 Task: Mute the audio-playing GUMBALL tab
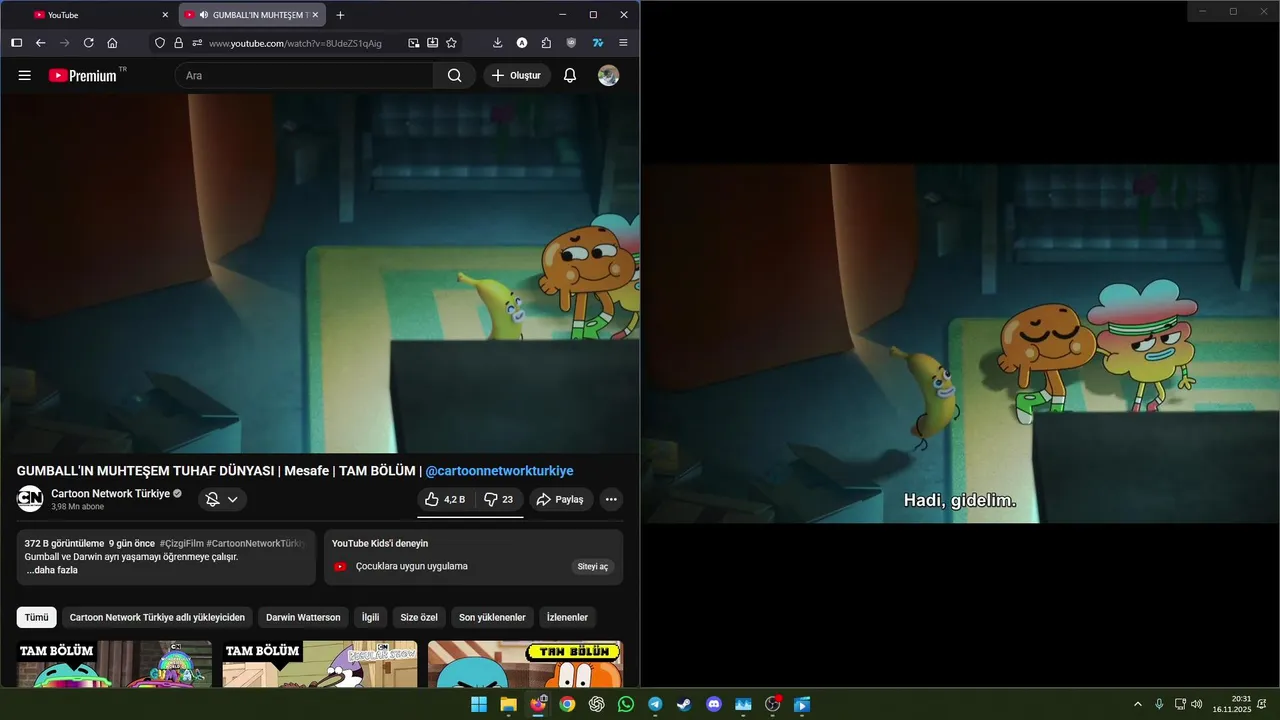click(x=204, y=15)
